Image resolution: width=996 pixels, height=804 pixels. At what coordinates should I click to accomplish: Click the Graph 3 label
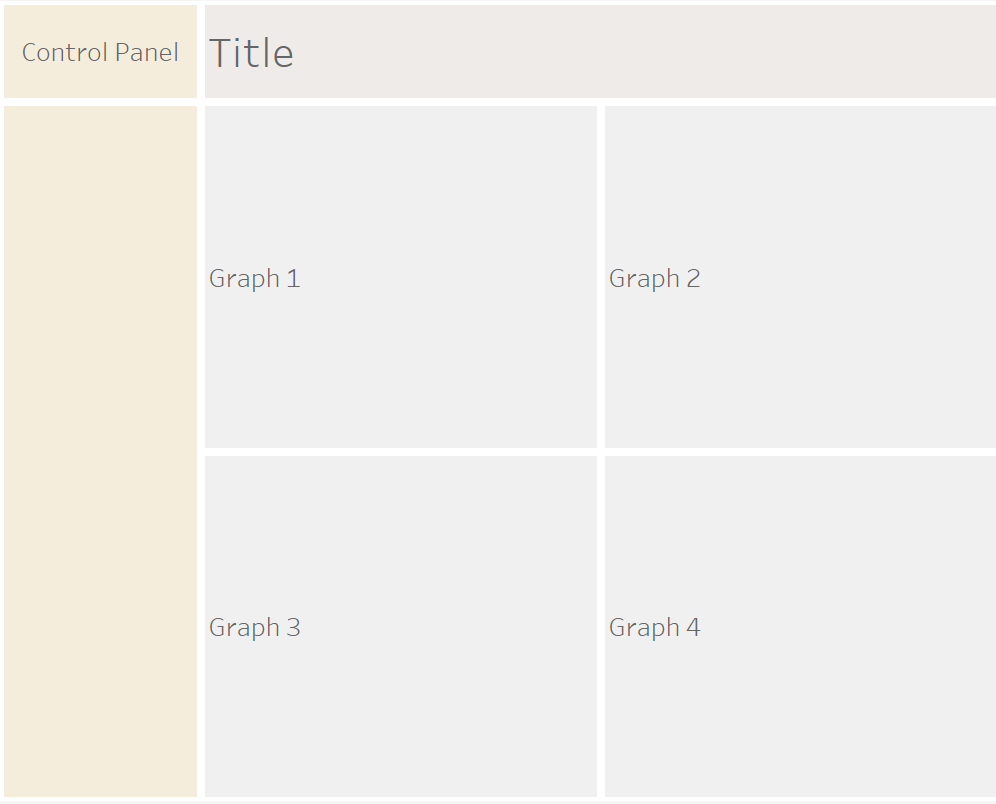[254, 627]
